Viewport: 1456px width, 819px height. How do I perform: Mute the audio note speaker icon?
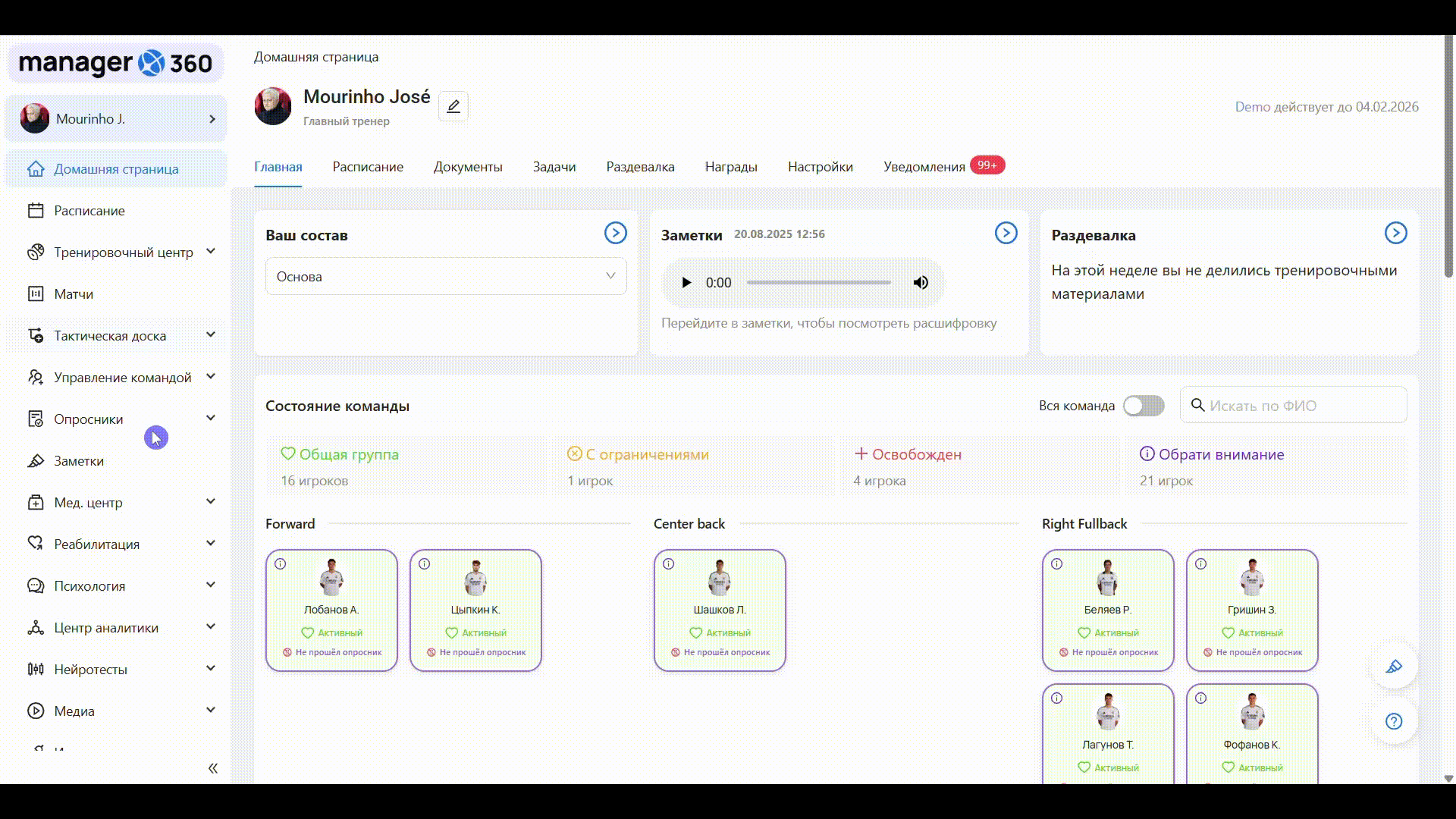click(x=921, y=283)
